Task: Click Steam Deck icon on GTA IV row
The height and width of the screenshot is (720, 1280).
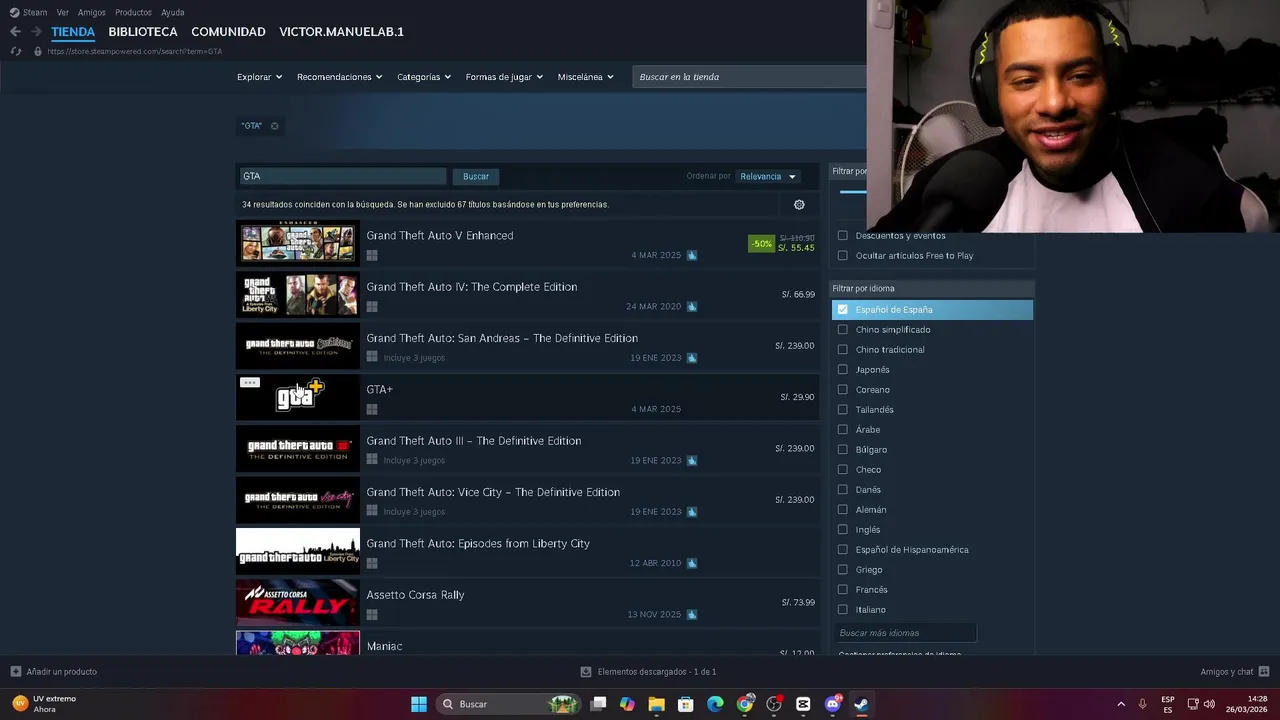Action: 692,307
